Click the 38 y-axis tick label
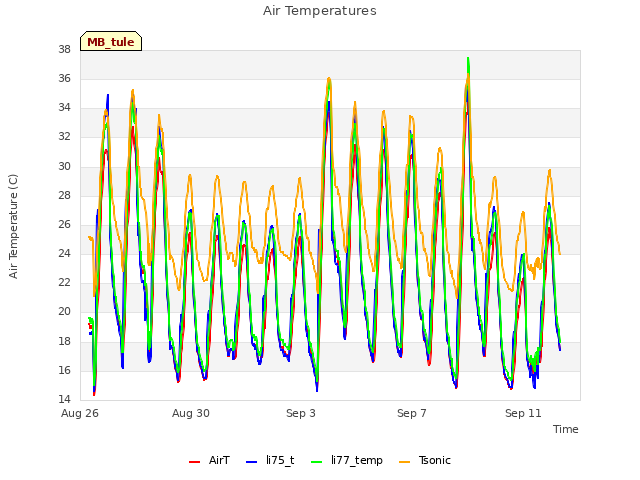640x480 pixels. click(64, 49)
